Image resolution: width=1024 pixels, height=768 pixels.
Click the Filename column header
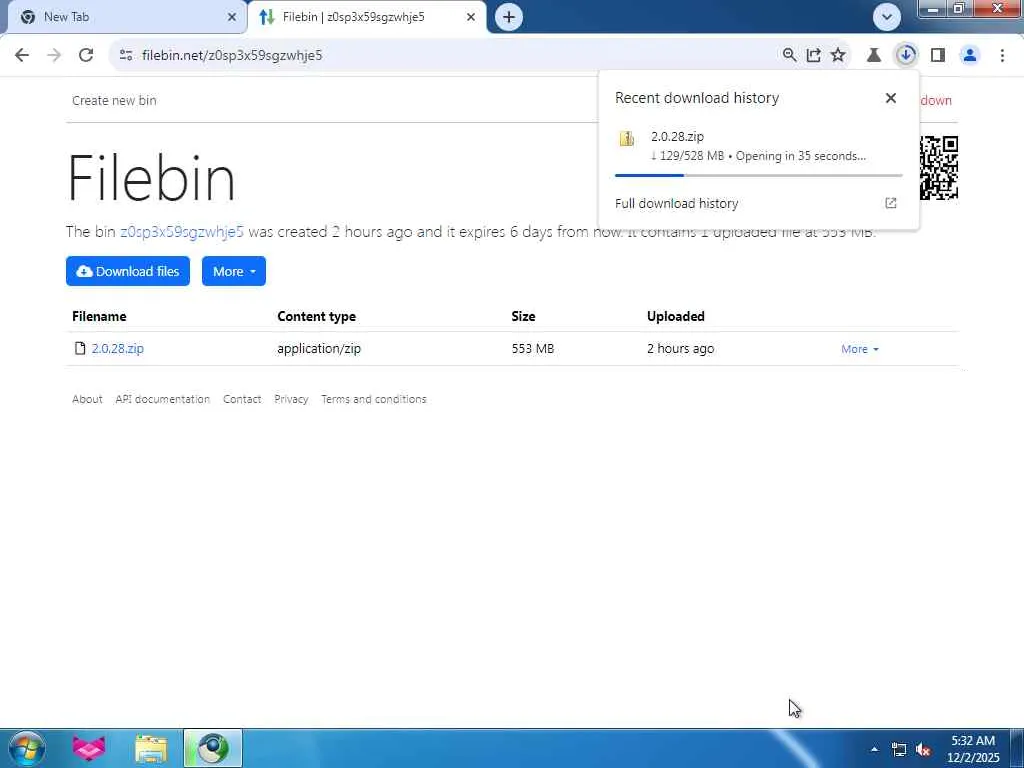tap(99, 317)
